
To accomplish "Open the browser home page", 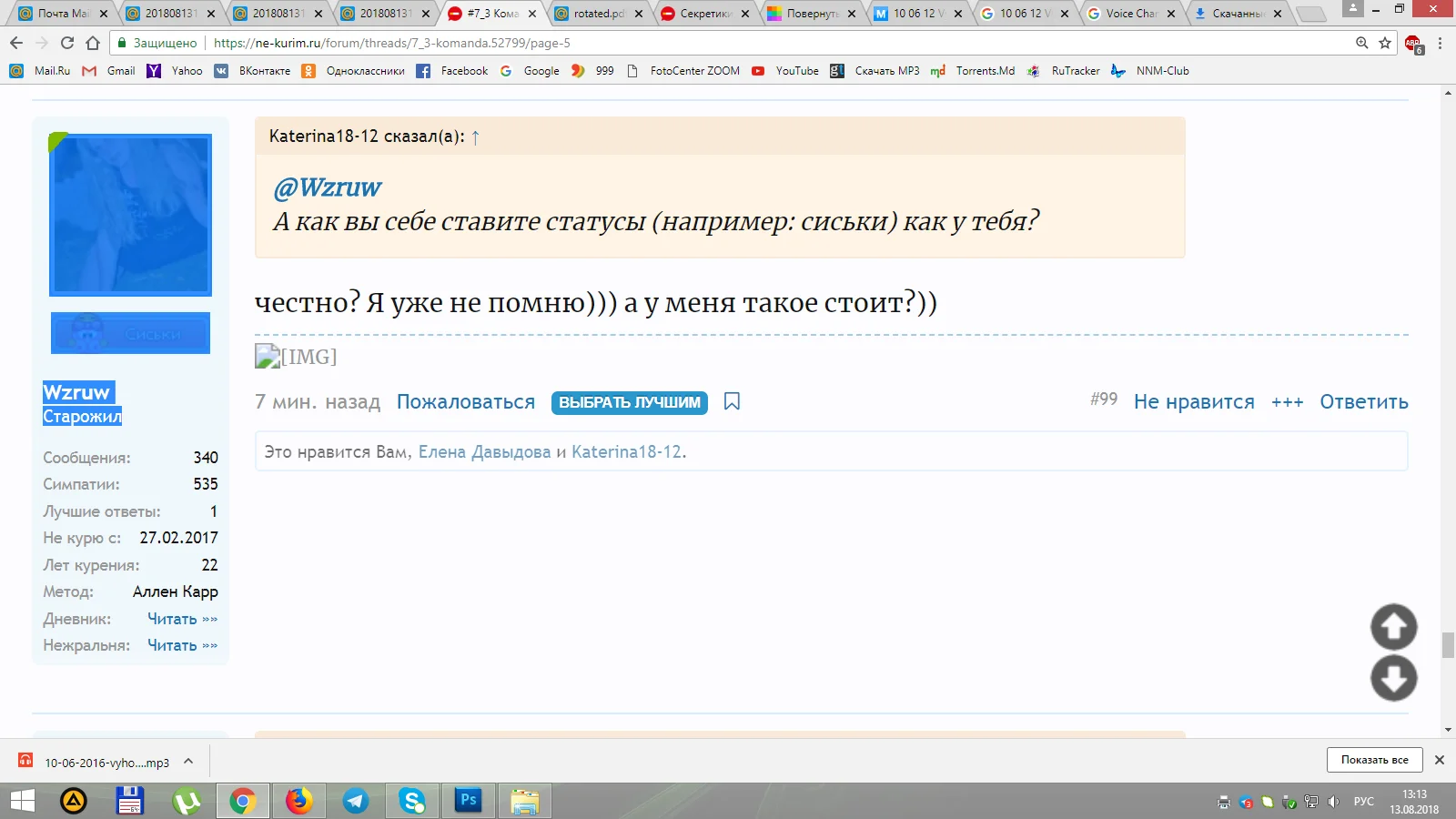I will (x=92, y=43).
